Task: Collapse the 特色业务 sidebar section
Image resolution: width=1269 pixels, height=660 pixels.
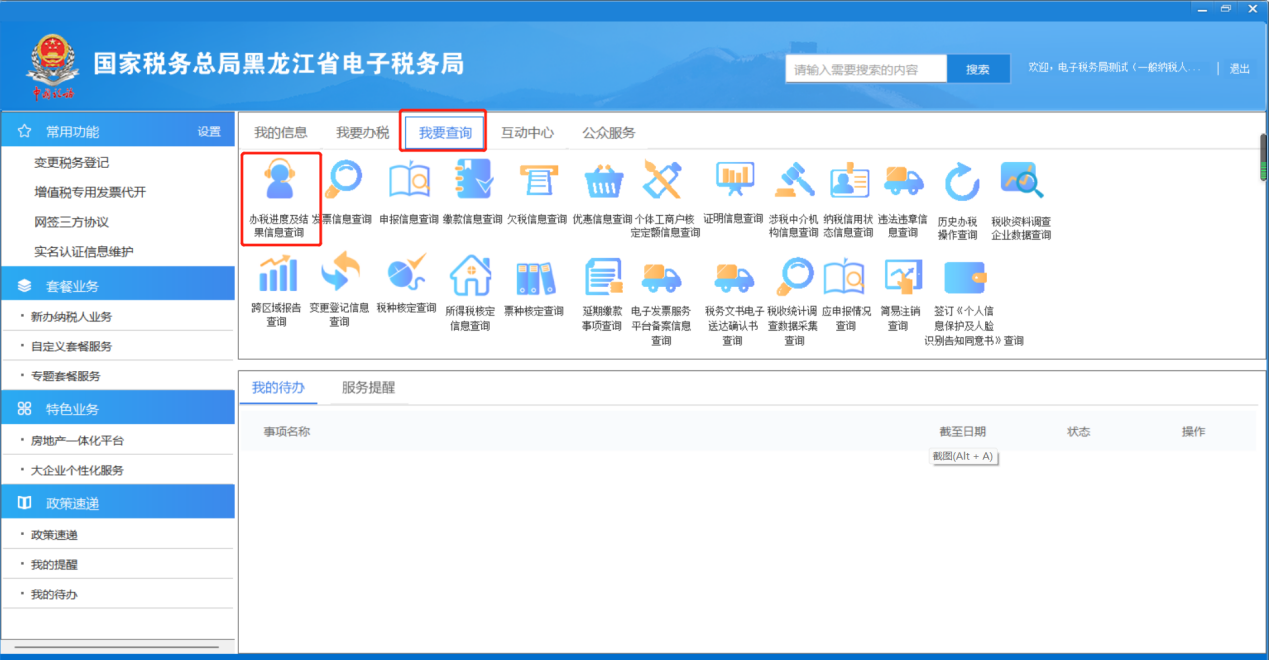Action: point(118,409)
